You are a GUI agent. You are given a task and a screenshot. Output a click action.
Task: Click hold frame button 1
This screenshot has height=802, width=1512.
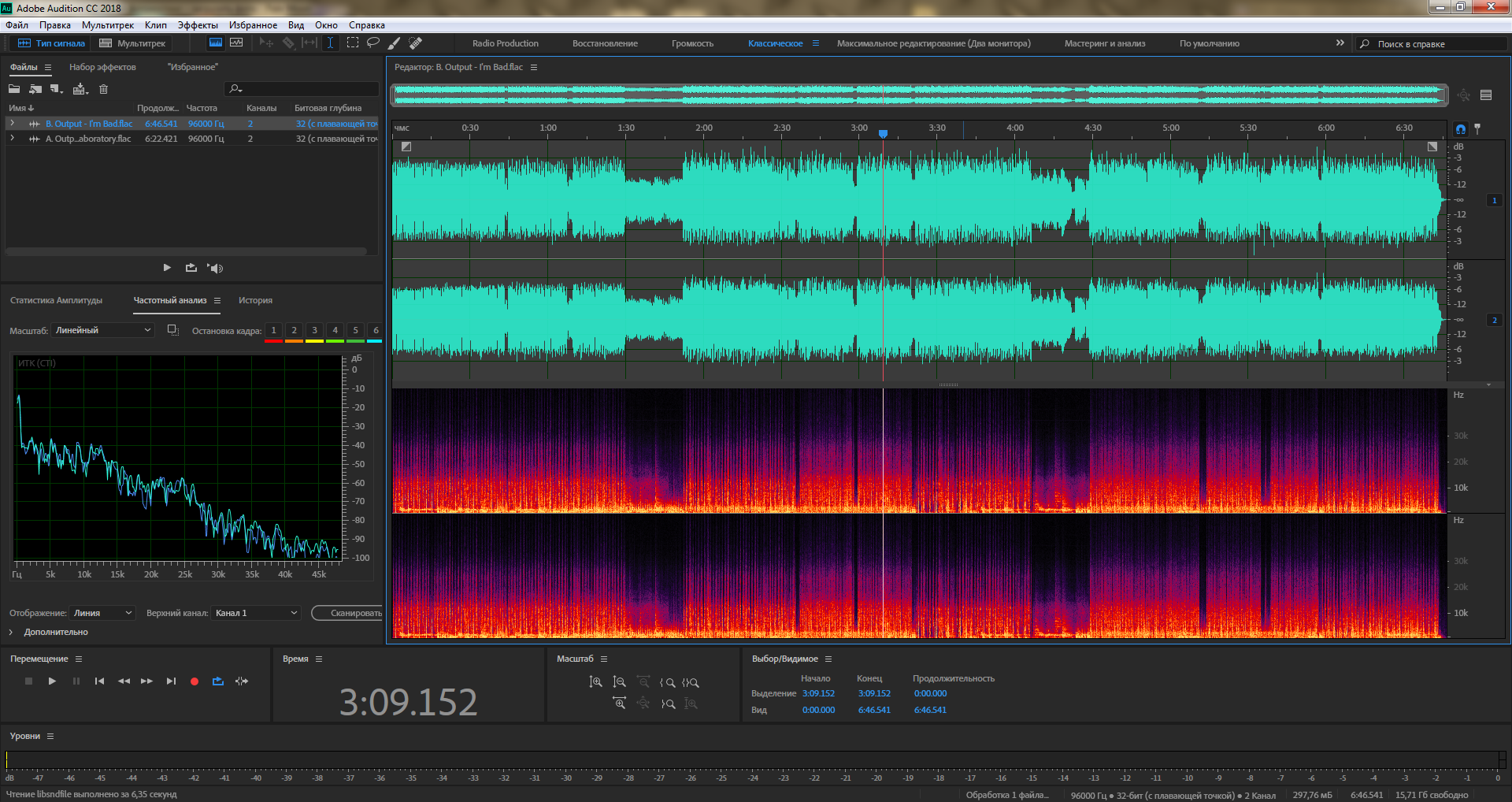pyautogui.click(x=273, y=331)
